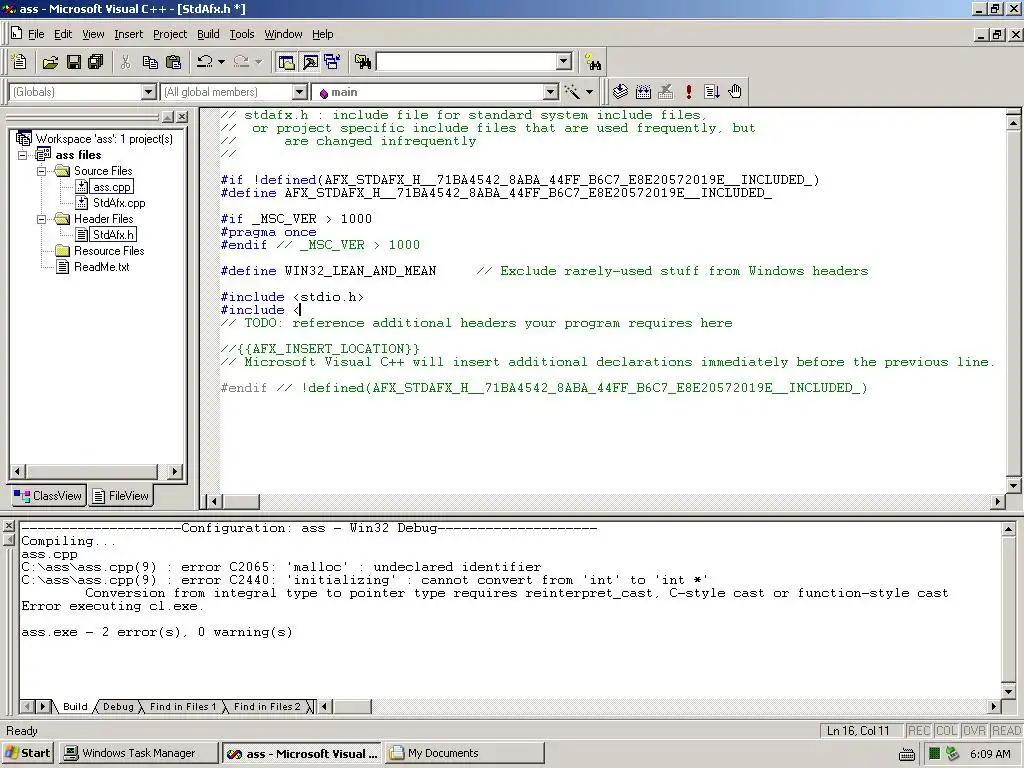The height and width of the screenshot is (768, 1024).
Task: Click the Copy icon in toolbar
Action: 150,62
